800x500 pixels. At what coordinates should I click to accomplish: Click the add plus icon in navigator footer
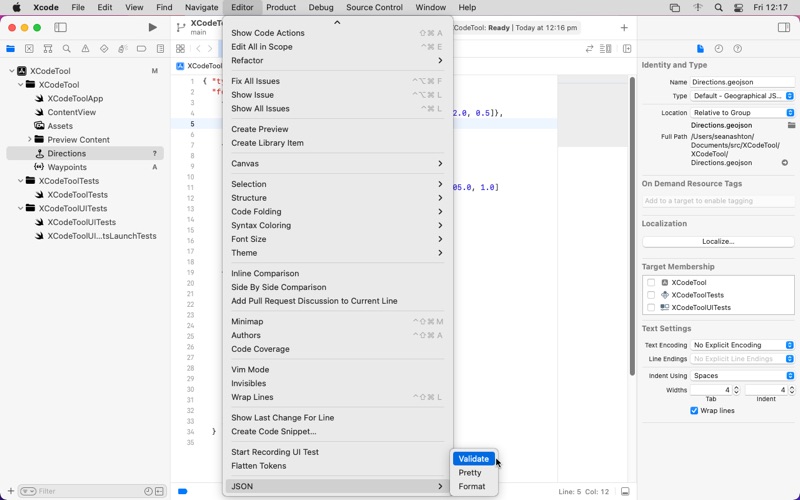pos(11,491)
